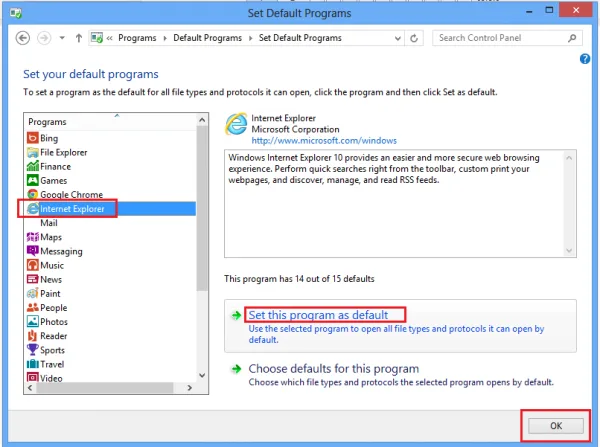This screenshot has height=447, width=600.
Task: Open the microsoft.com/windows link
Action: click(x=324, y=140)
